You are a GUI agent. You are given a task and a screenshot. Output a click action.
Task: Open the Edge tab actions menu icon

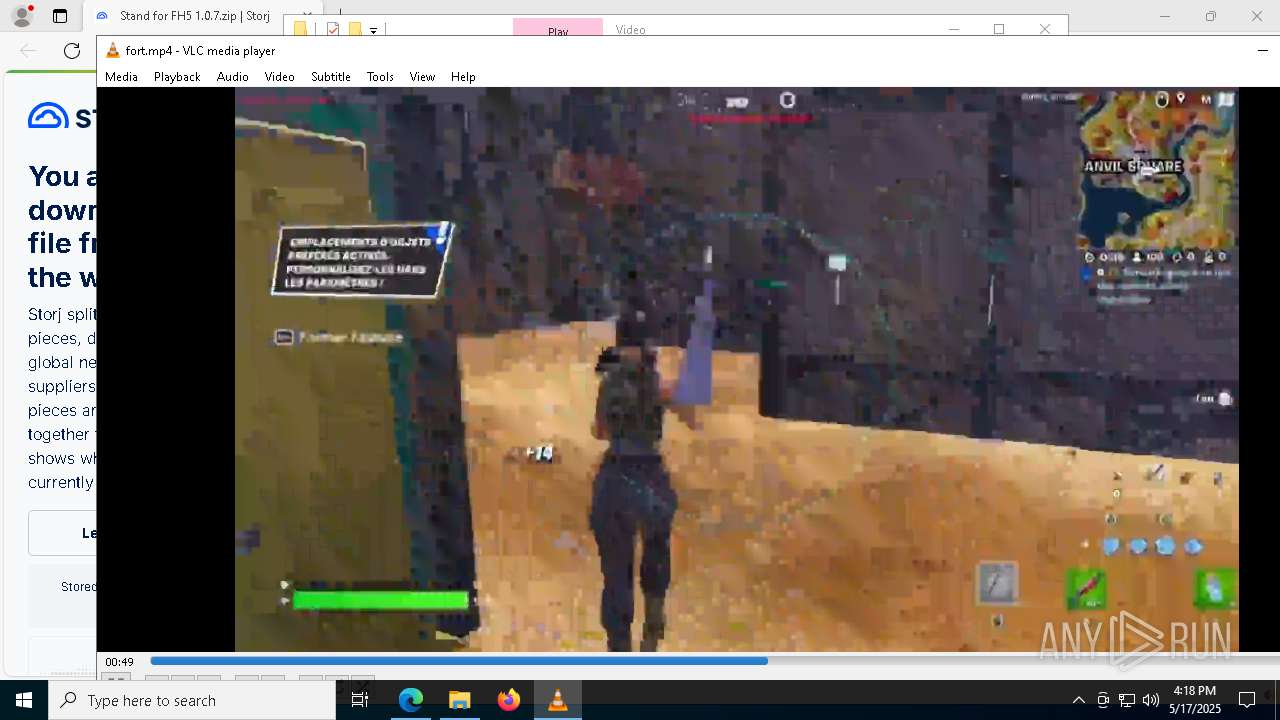tap(60, 16)
